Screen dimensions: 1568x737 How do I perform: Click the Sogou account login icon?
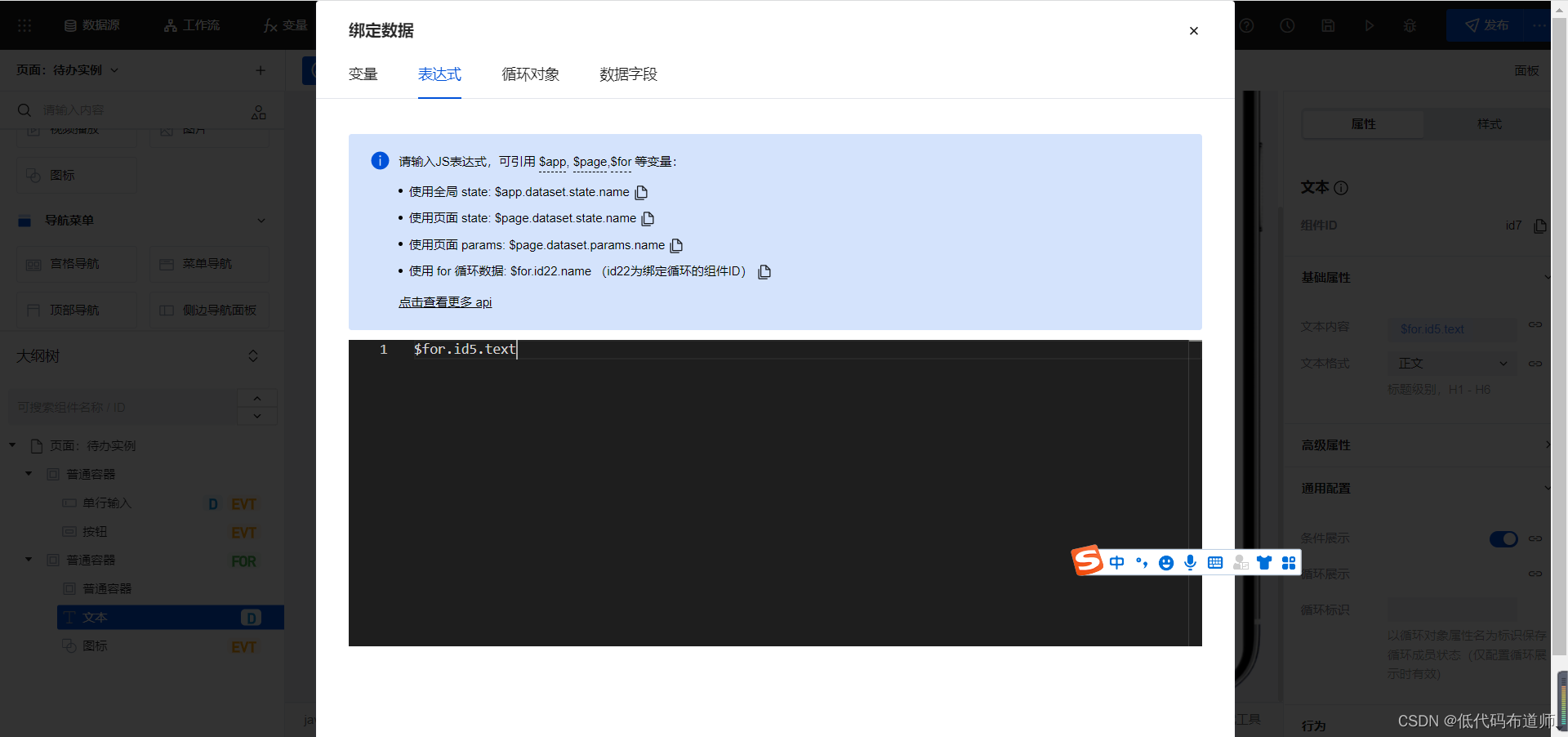tap(1241, 562)
